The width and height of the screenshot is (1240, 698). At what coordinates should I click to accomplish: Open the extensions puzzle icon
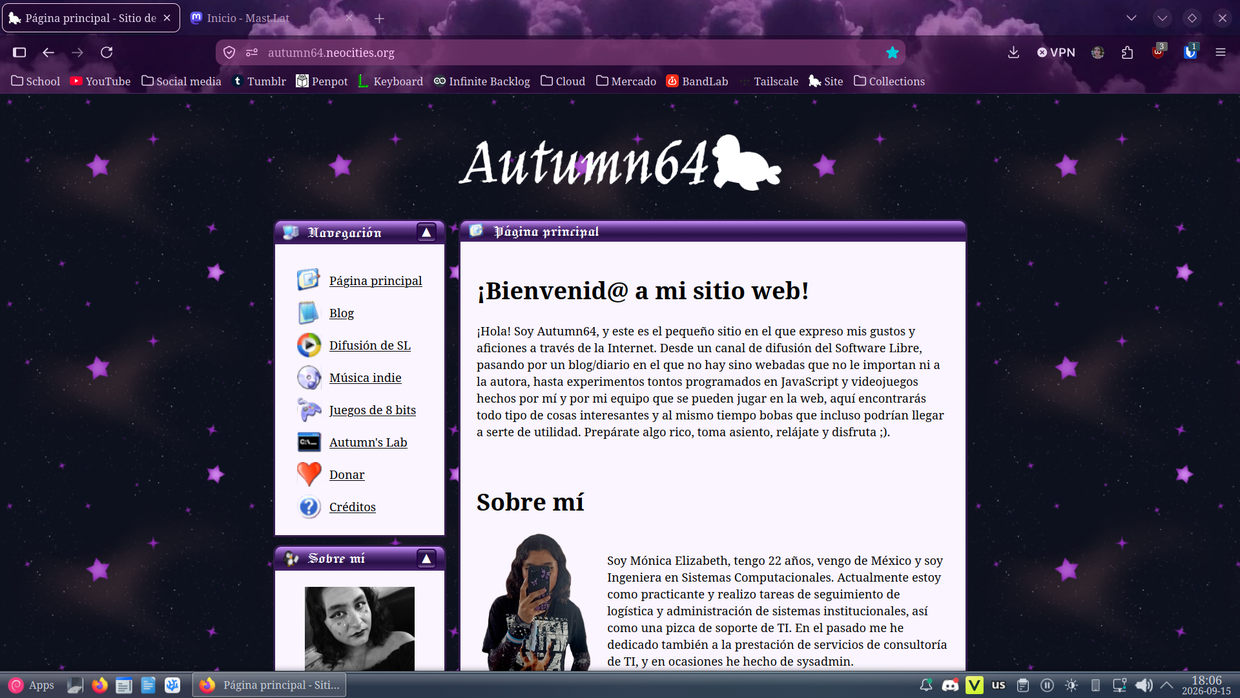point(1128,53)
